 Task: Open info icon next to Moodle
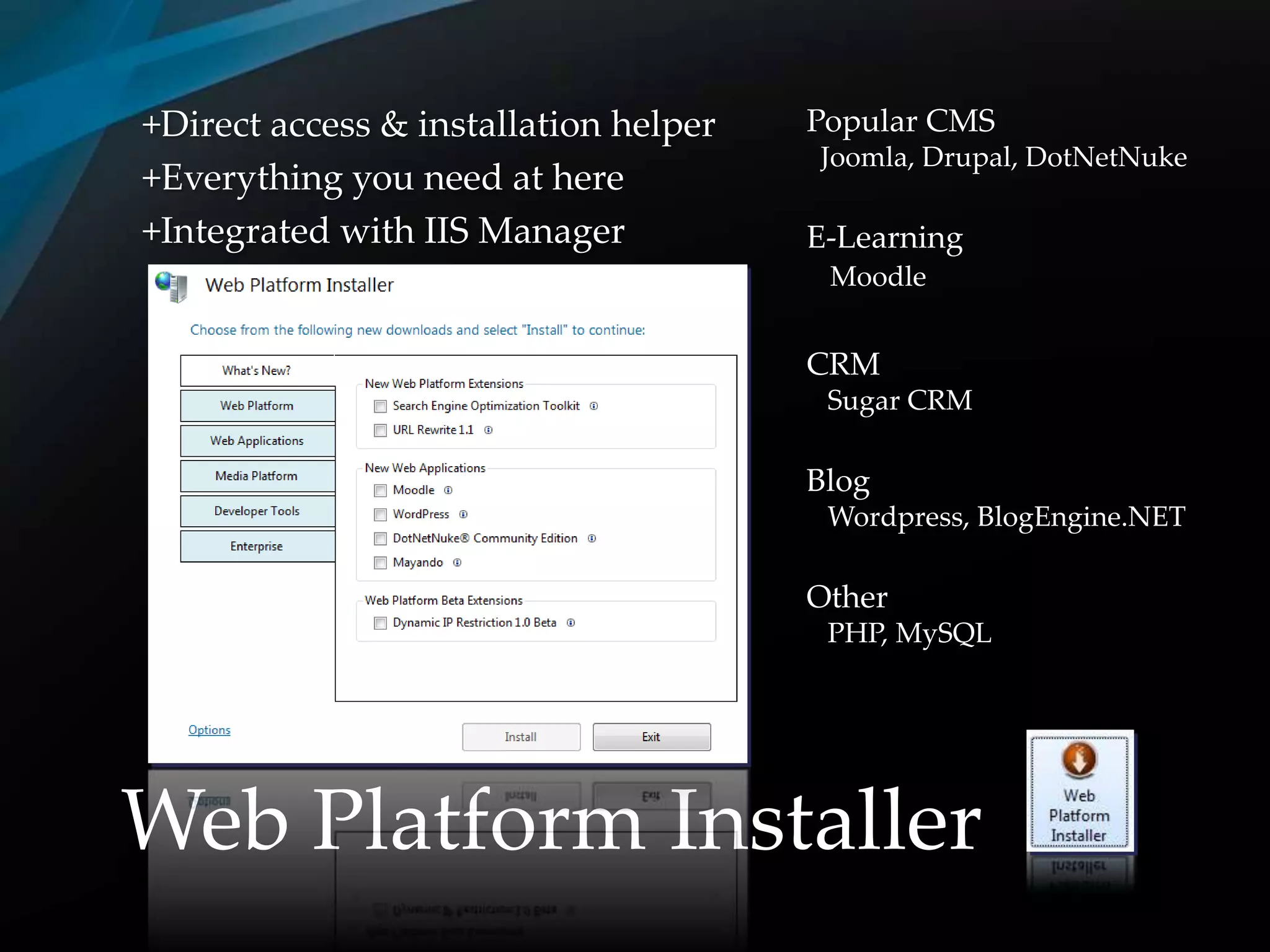coord(448,490)
